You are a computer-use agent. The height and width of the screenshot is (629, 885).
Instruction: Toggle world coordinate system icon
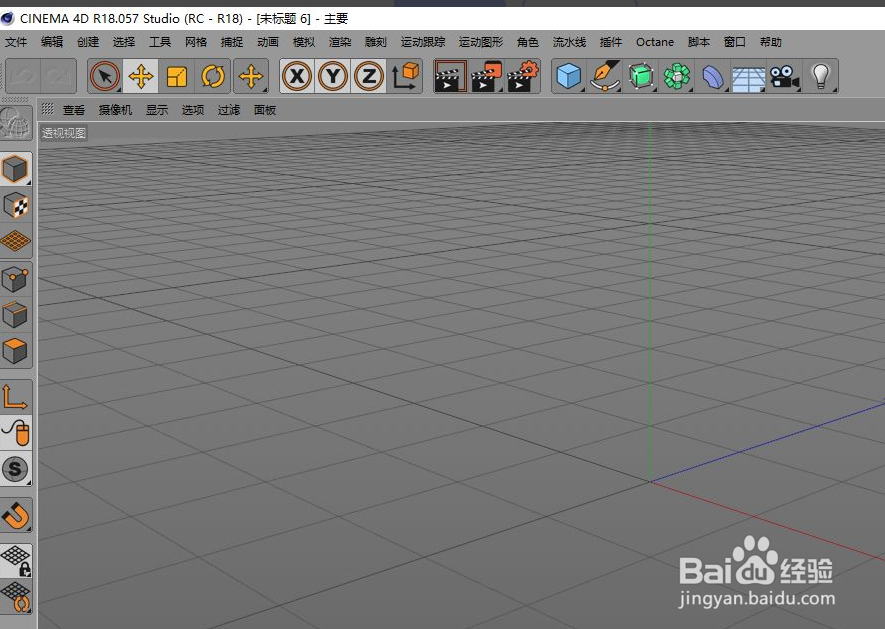tap(406, 76)
